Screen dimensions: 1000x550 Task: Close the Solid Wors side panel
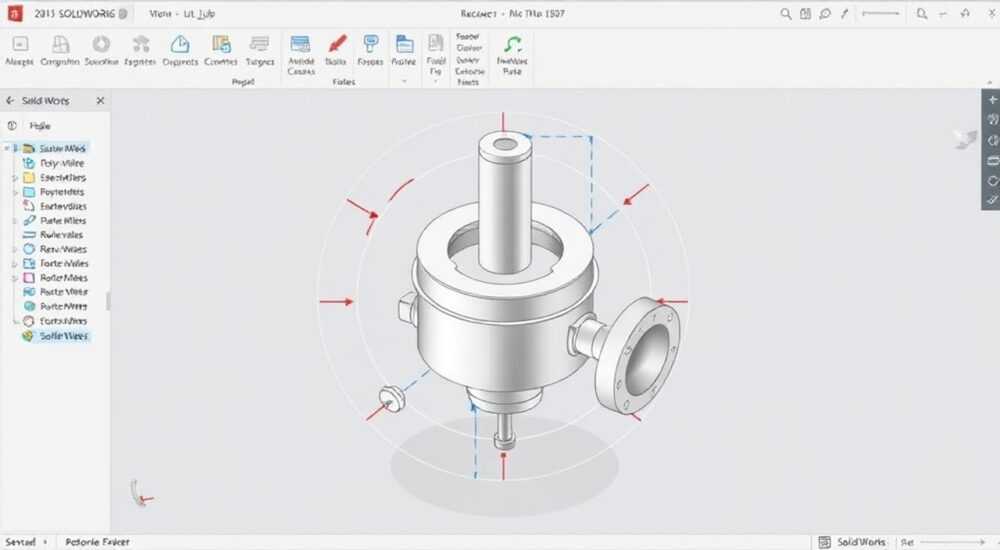[100, 101]
